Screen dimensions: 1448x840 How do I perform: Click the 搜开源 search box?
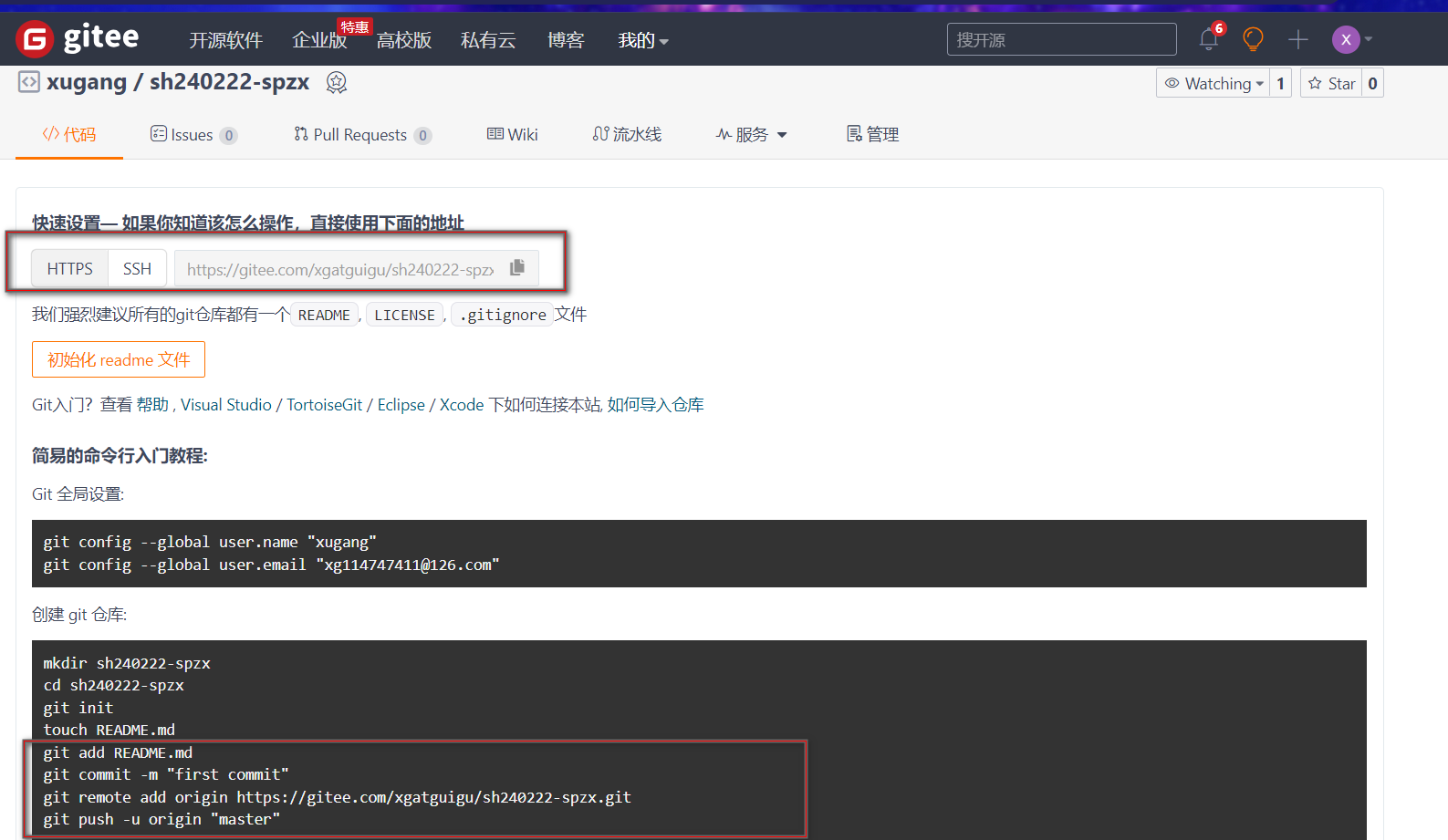pos(1062,39)
